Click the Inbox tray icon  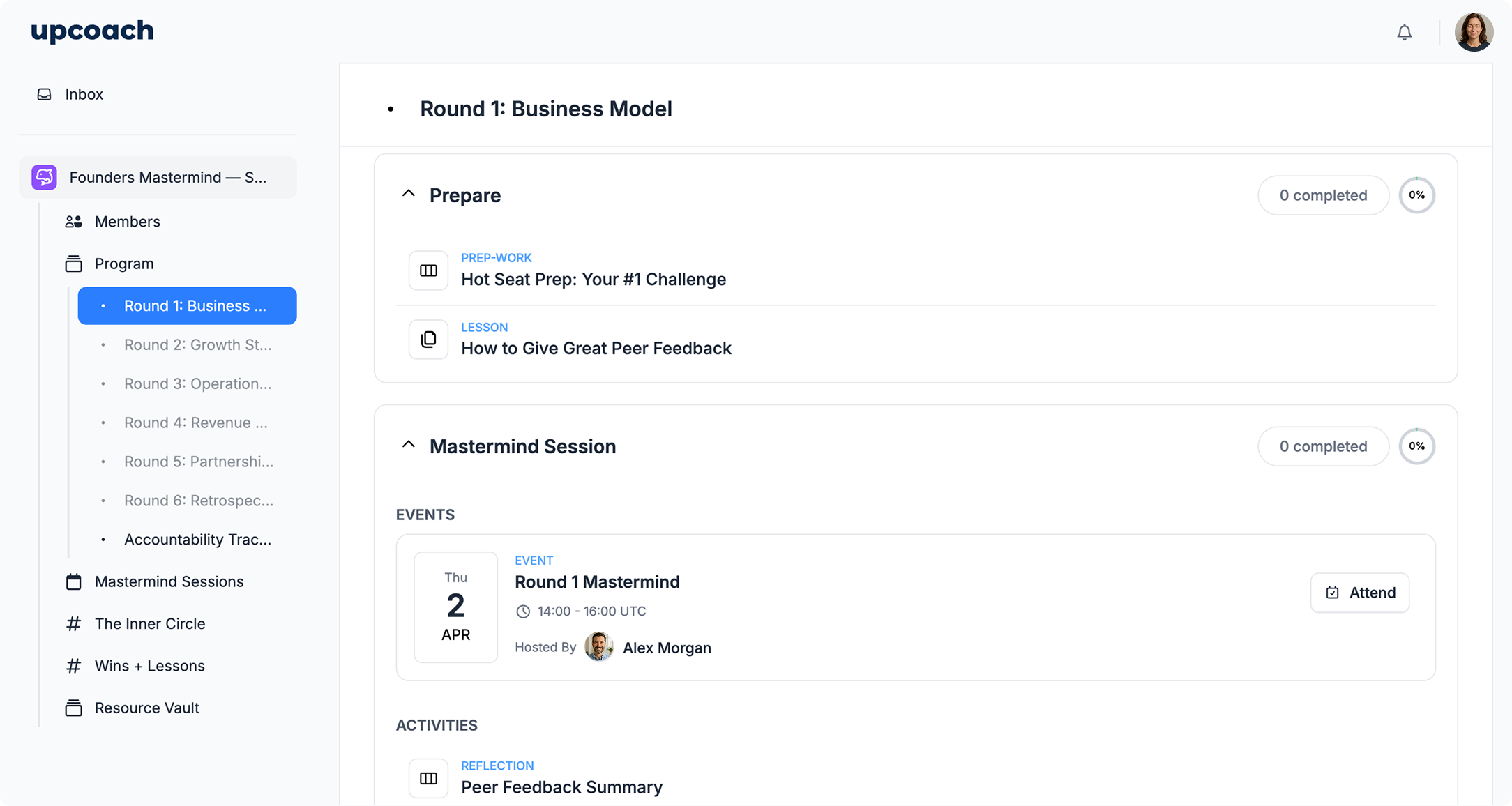point(44,94)
